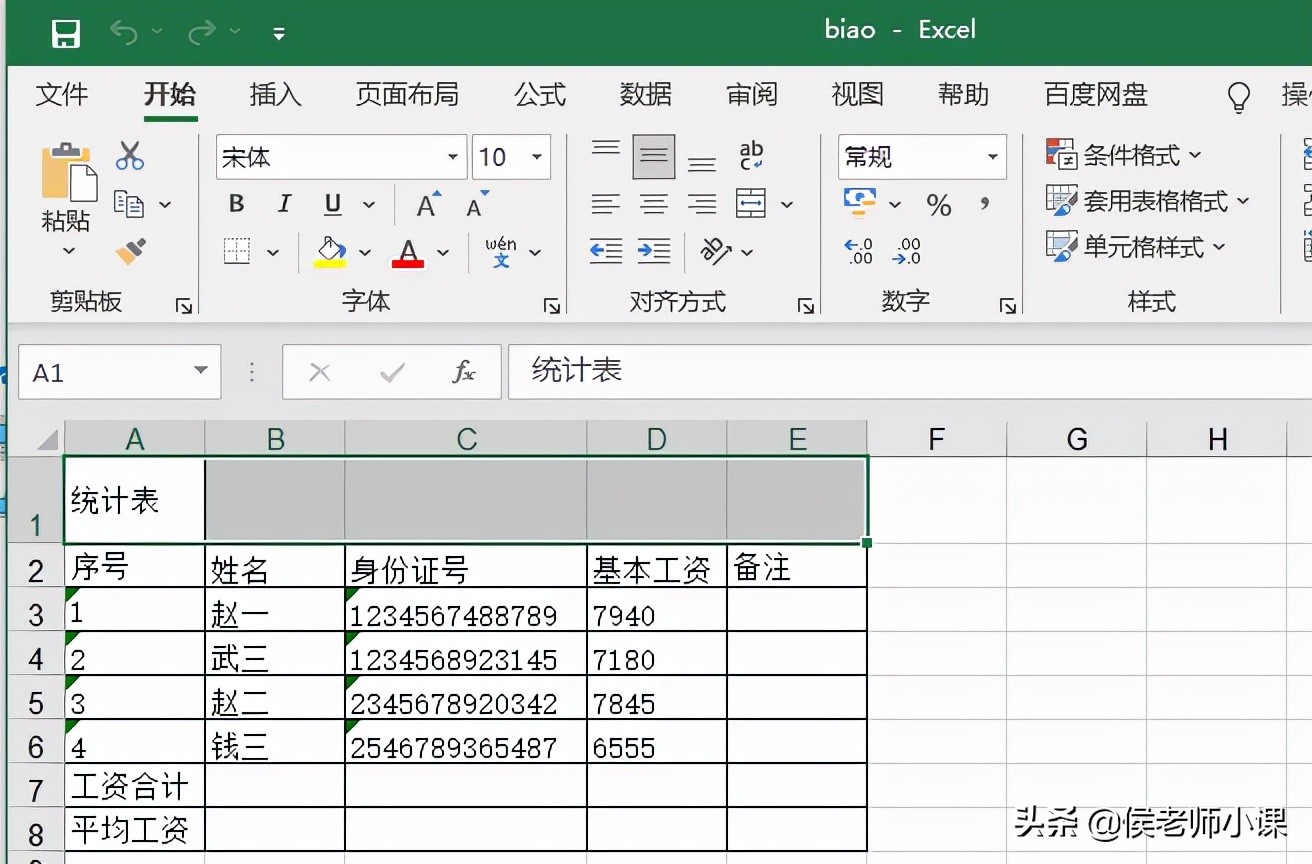Image resolution: width=1312 pixels, height=864 pixels.
Task: Open the 数字 group dialog launcher
Action: click(1008, 306)
